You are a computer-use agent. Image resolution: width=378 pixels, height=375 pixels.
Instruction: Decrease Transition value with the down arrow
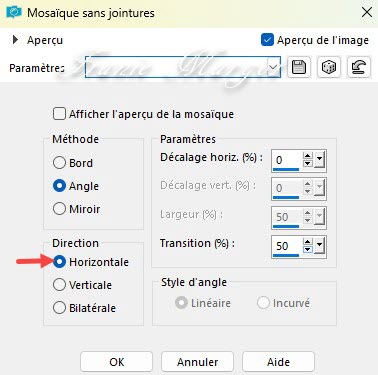pyautogui.click(x=308, y=250)
